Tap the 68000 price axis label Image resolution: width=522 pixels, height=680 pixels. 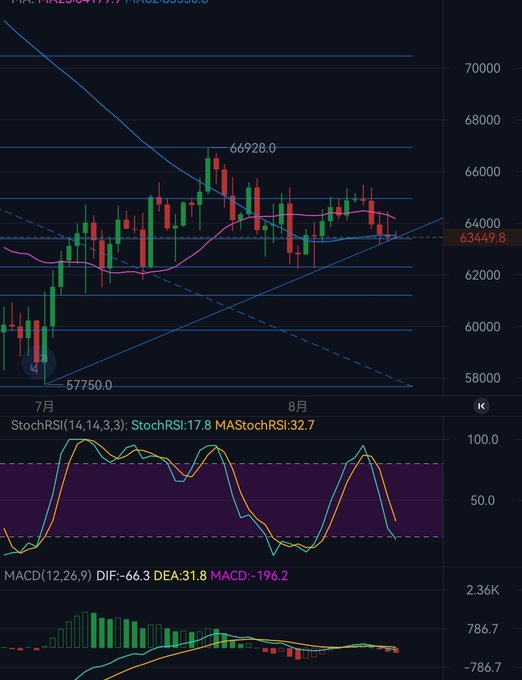click(x=482, y=120)
